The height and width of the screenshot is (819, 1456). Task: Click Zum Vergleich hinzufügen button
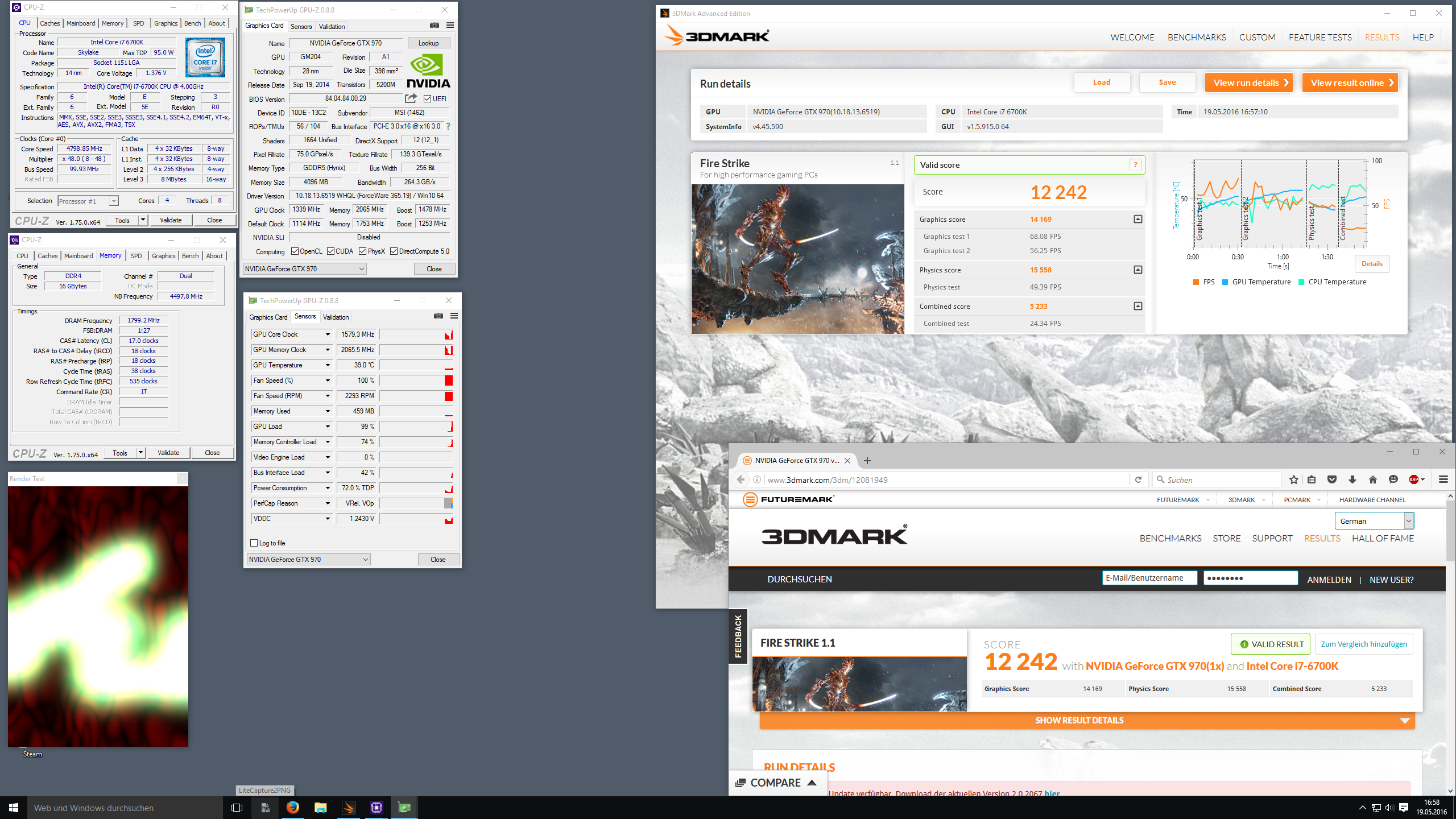pos(1364,644)
